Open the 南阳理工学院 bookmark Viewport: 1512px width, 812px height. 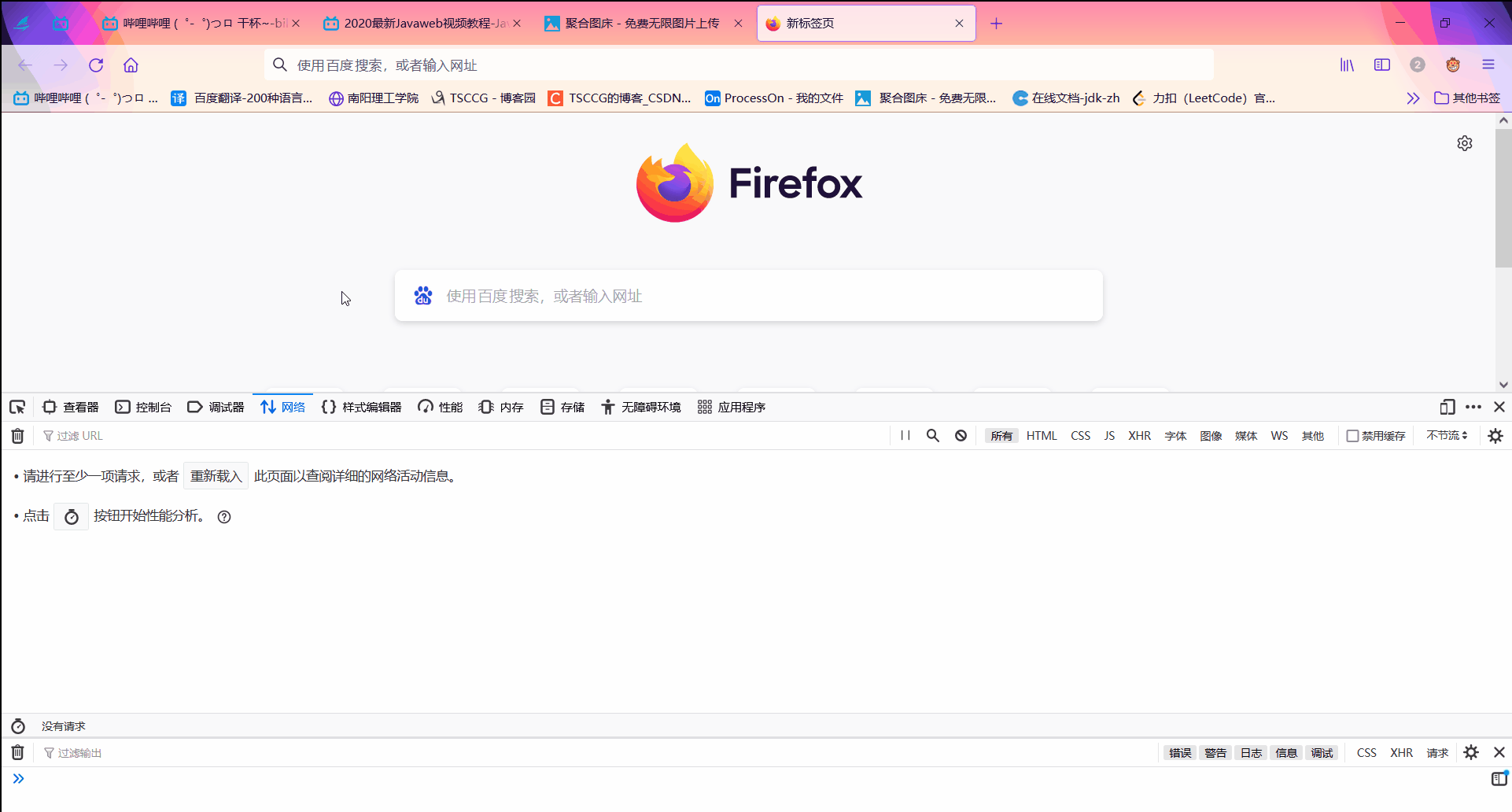374,98
